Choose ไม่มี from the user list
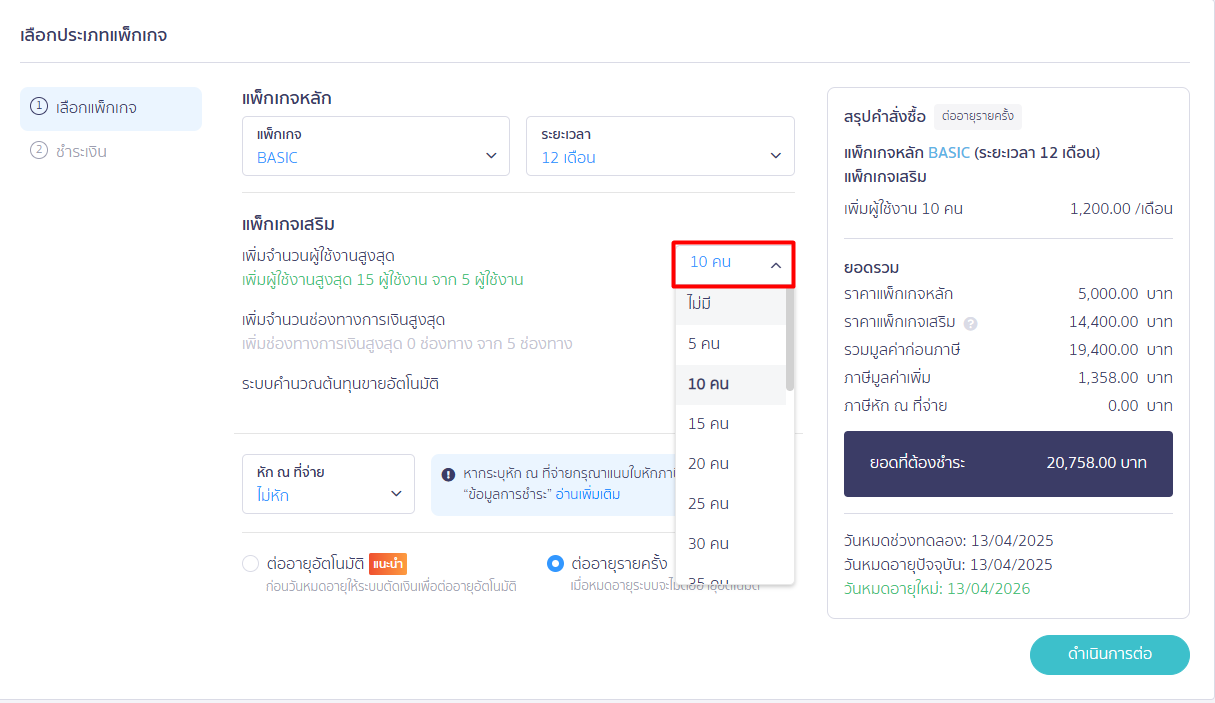This screenshot has height=703, width=1215. (730, 303)
